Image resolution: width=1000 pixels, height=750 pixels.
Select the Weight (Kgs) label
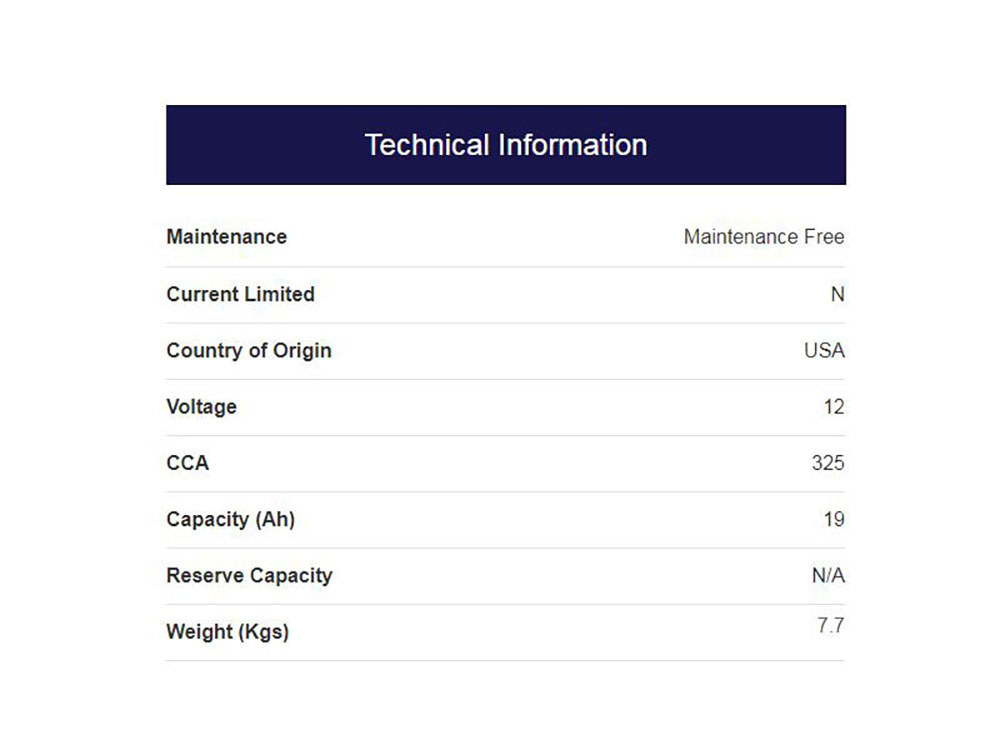(x=228, y=632)
